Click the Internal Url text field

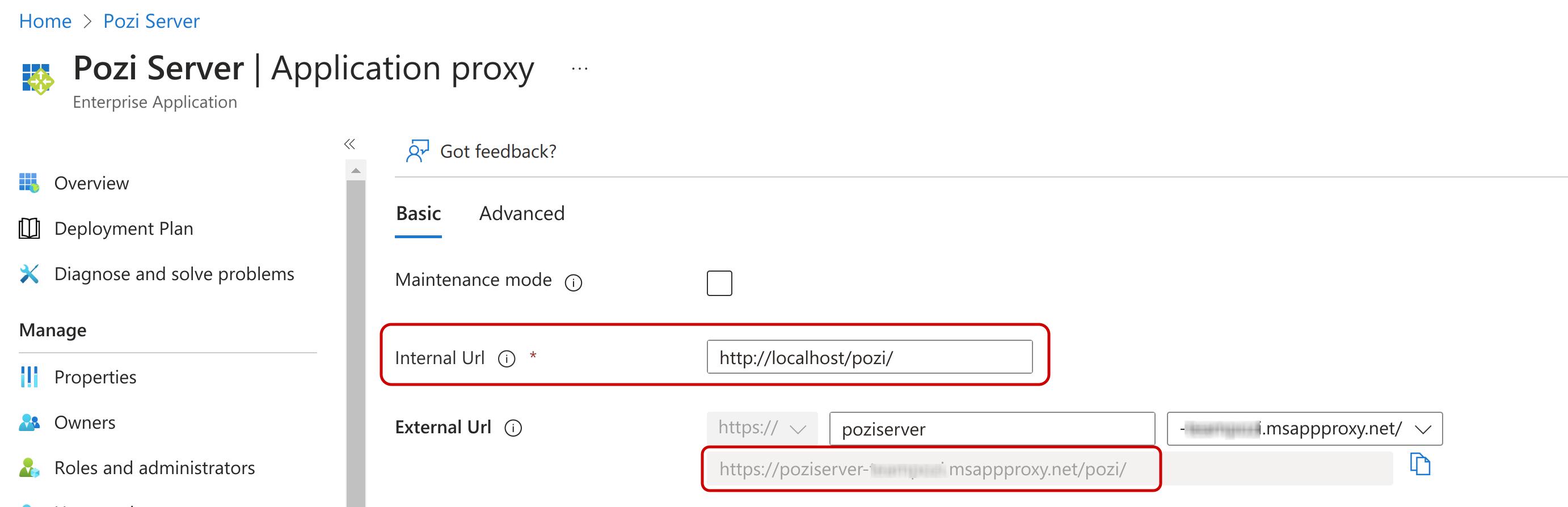click(x=869, y=357)
